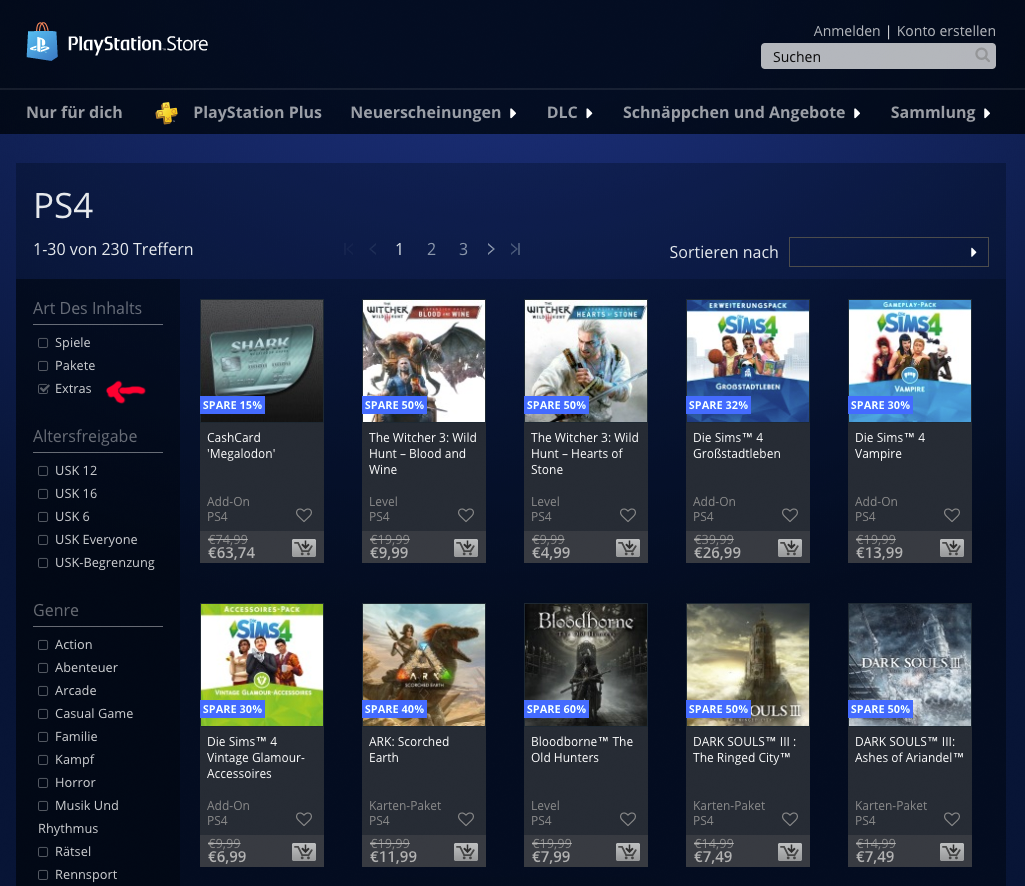Open The Witcher 3 Hearts of Stone cover
1025x886 pixels.
coord(586,361)
